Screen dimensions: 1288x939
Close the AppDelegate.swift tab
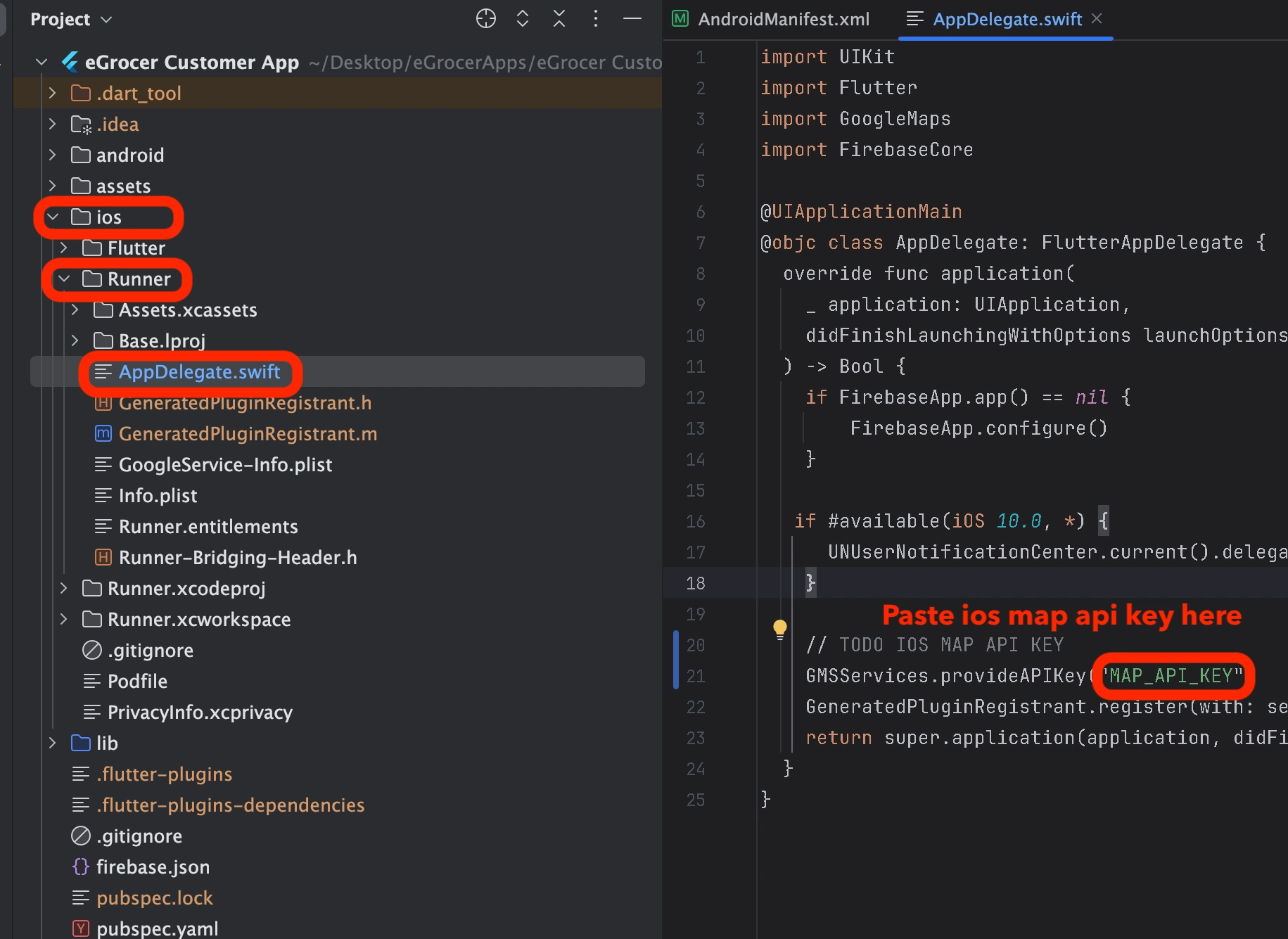tap(1097, 19)
